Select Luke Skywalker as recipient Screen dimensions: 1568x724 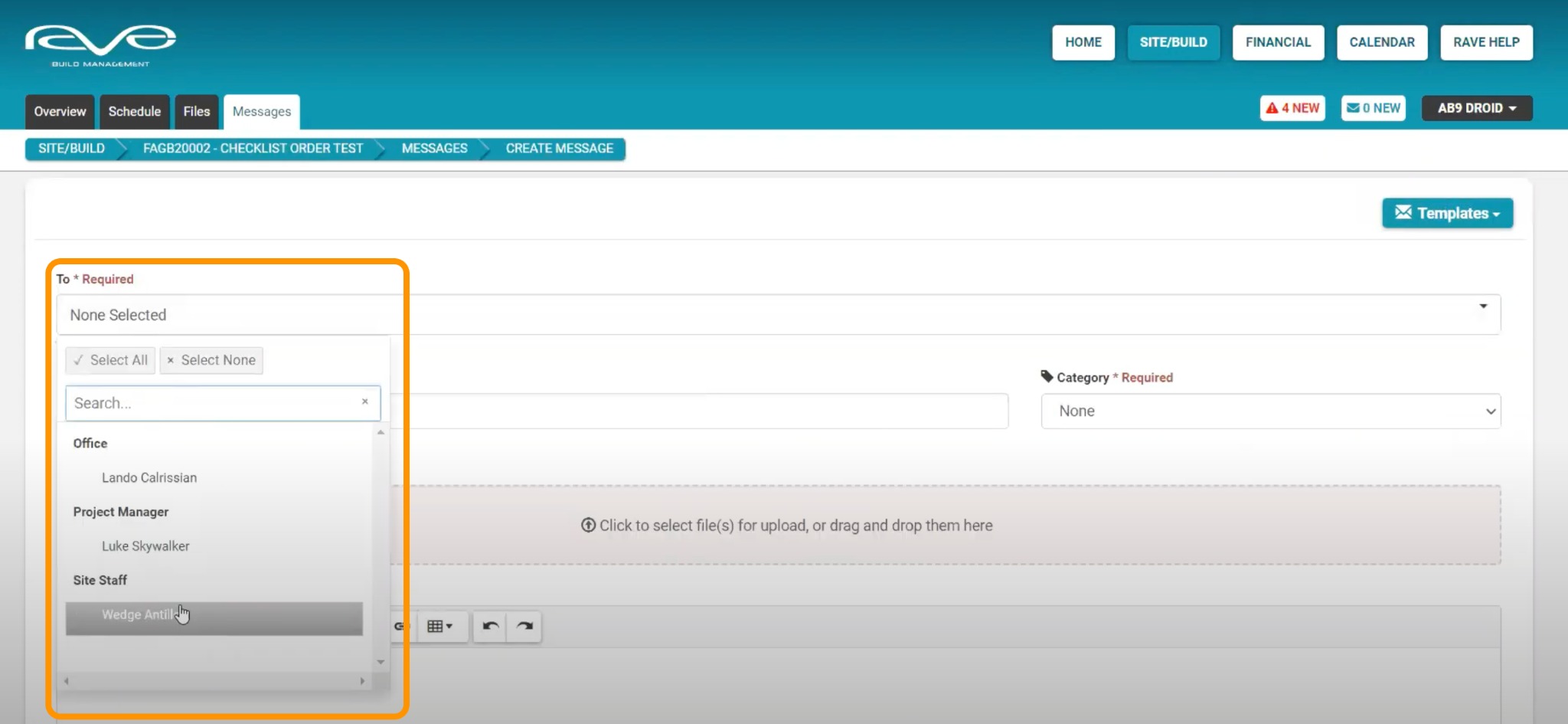[x=145, y=546]
